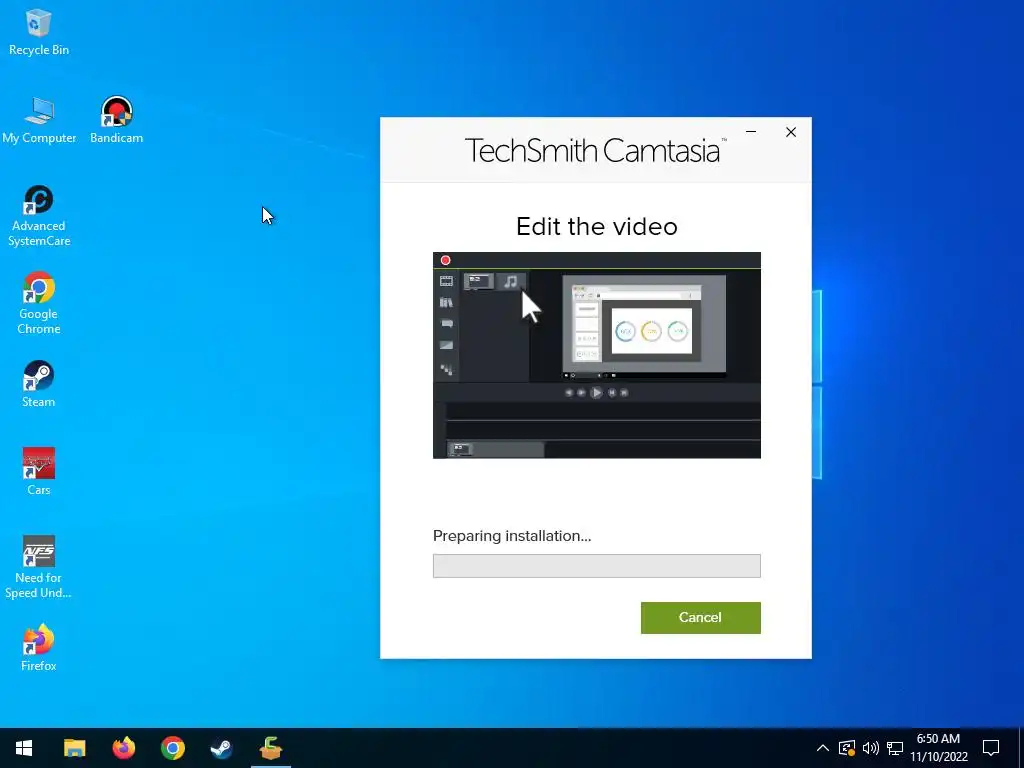Open the network status tray icon
Image resolution: width=1024 pixels, height=768 pixels.
895,748
